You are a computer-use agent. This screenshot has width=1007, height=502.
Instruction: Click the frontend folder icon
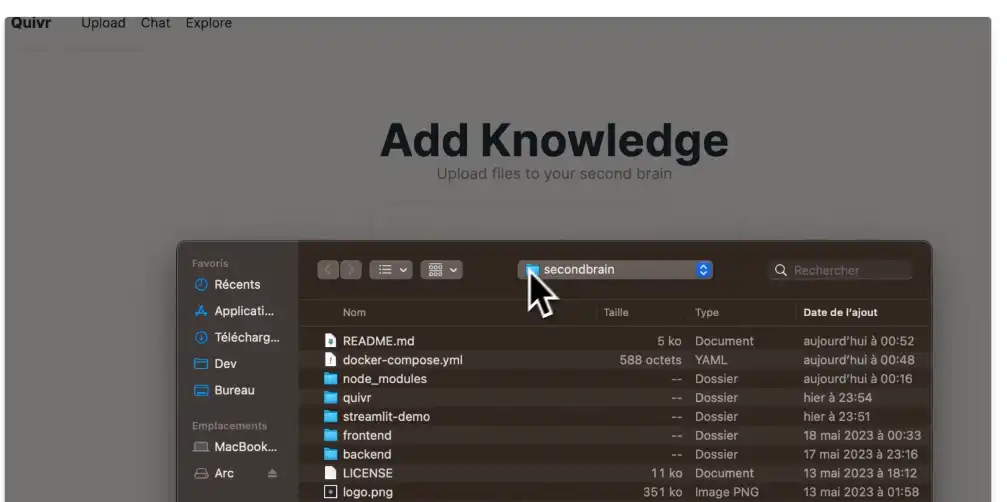click(x=330, y=435)
